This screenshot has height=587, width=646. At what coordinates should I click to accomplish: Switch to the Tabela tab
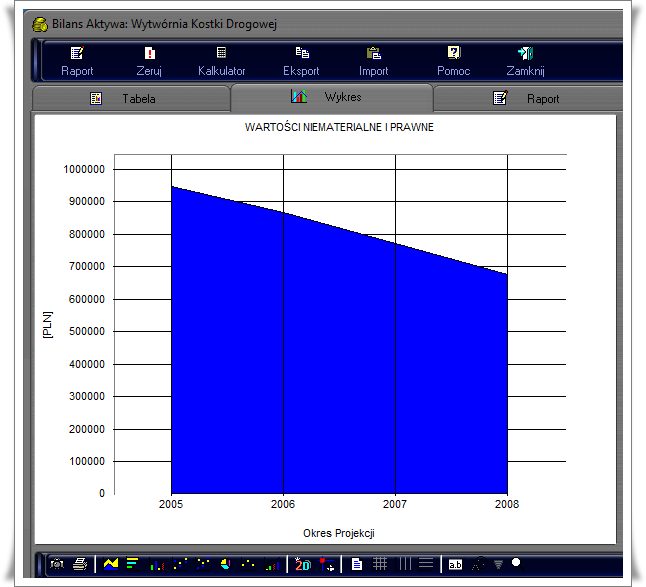pyautogui.click(x=130, y=99)
